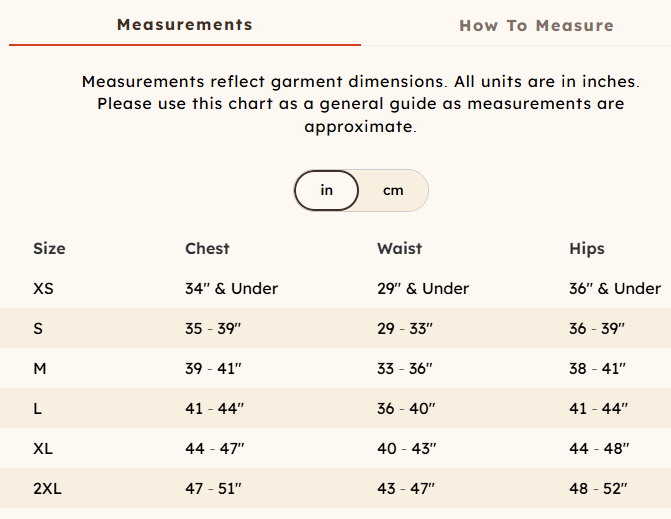Switch units to cm
The height and width of the screenshot is (519, 671).
coord(393,190)
